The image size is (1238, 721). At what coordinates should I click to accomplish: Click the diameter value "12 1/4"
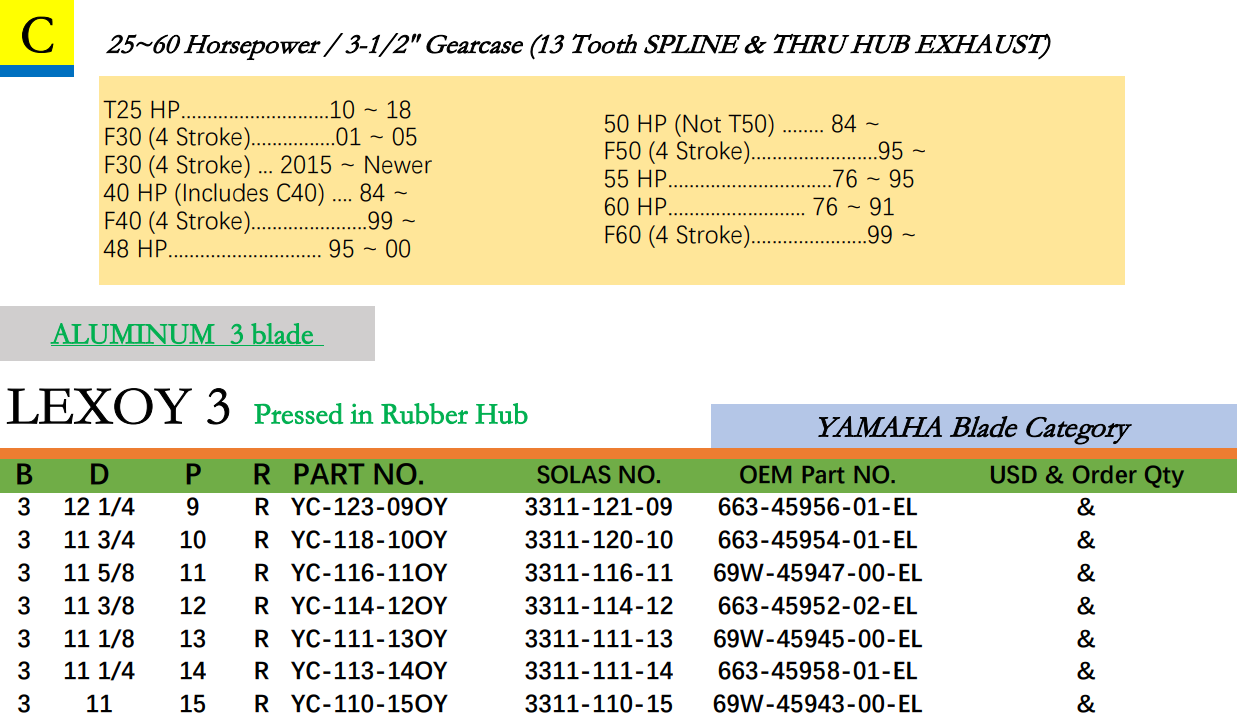click(x=99, y=507)
